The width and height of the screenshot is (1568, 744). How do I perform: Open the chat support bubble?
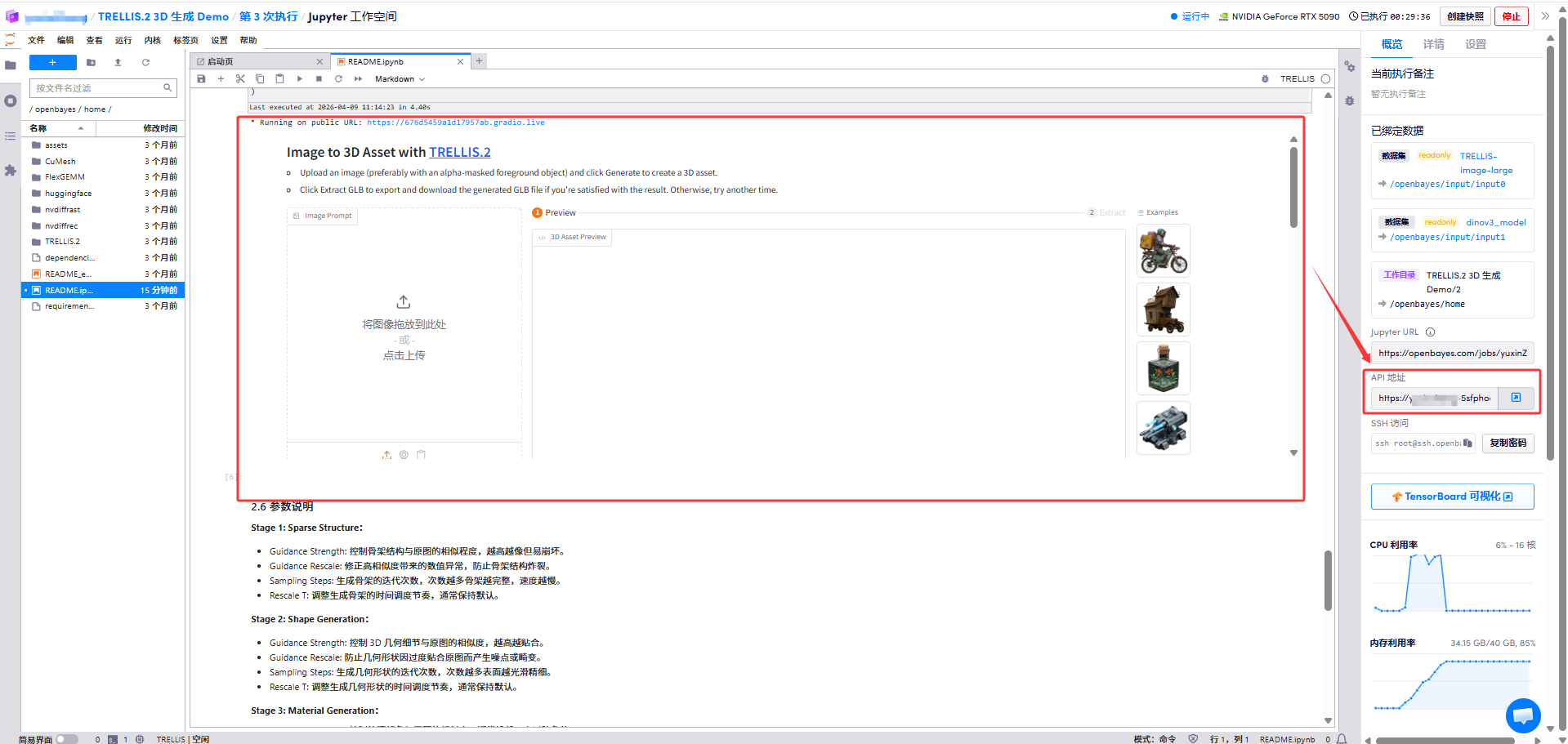click(1523, 716)
